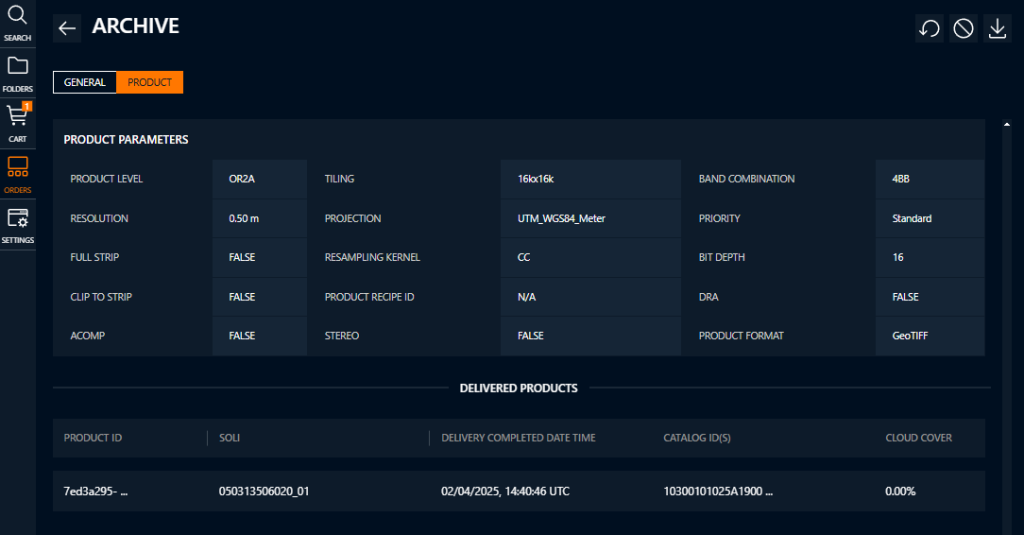The height and width of the screenshot is (535, 1024).
Task: Select the Product tab
Action: pyautogui.click(x=150, y=82)
